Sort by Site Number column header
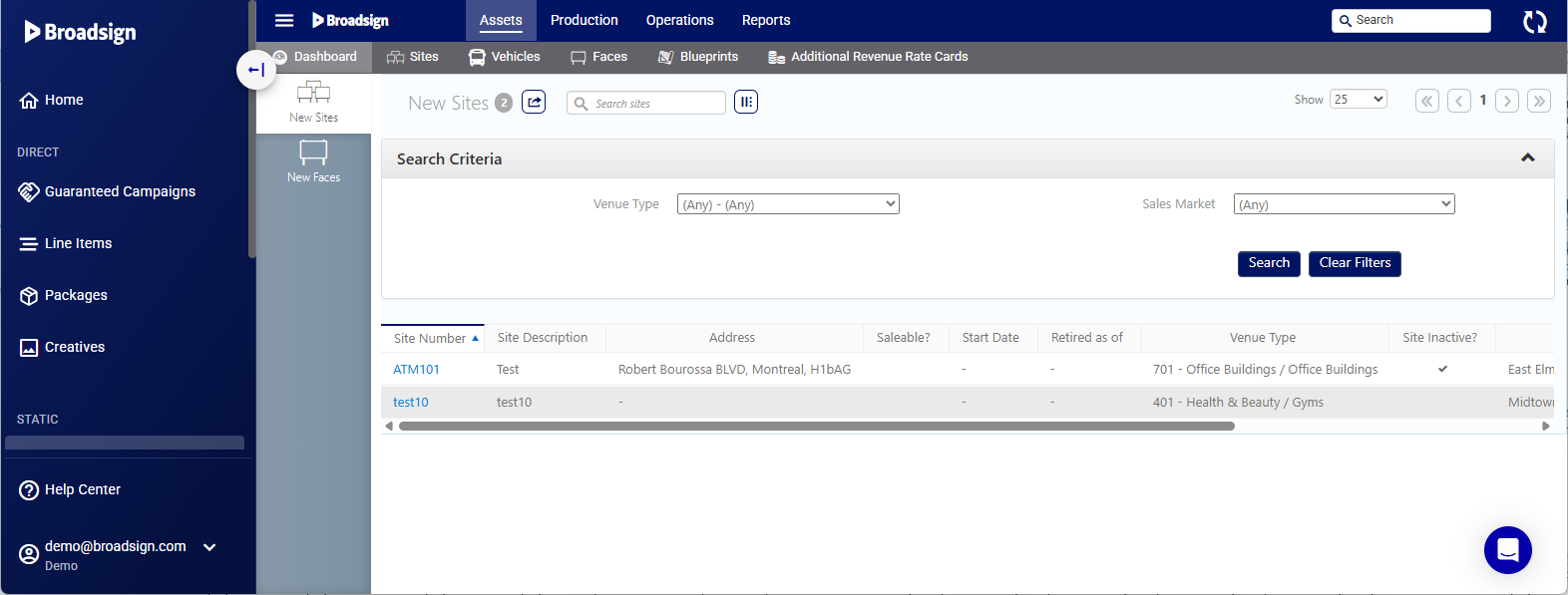Image resolution: width=1568 pixels, height=595 pixels. (x=430, y=338)
